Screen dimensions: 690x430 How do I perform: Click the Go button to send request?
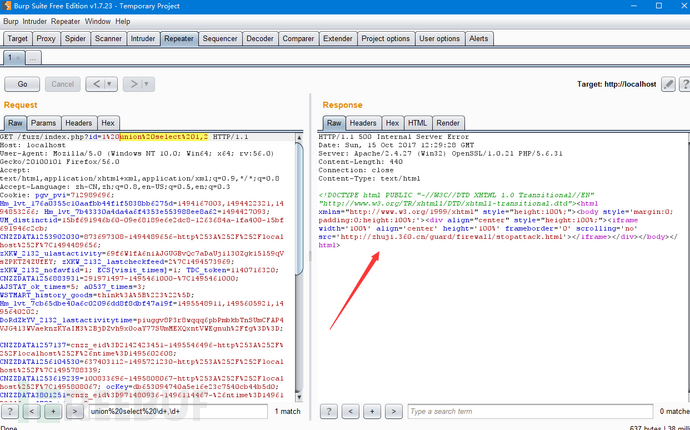point(22,84)
